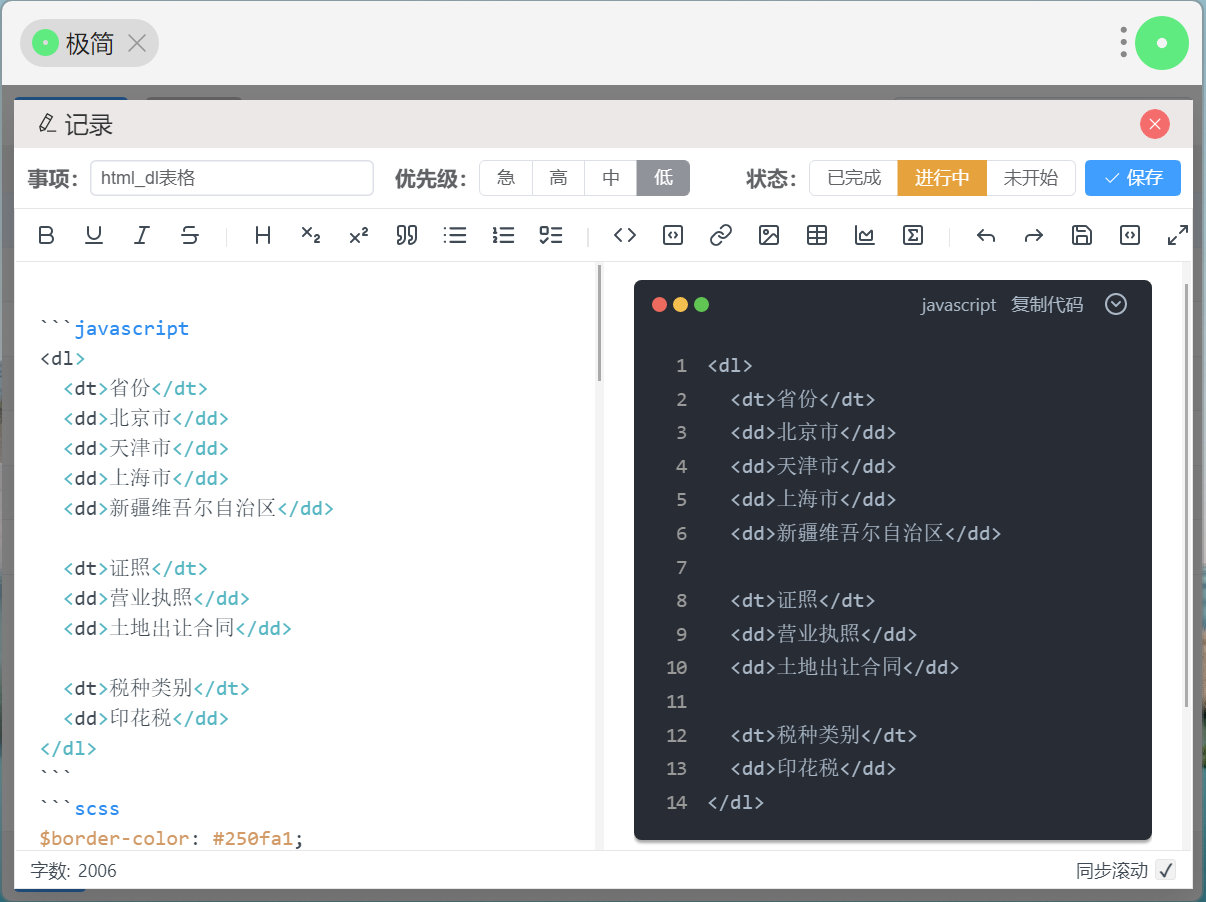Set status to 已完成
The image size is (1206, 902).
pos(854,178)
